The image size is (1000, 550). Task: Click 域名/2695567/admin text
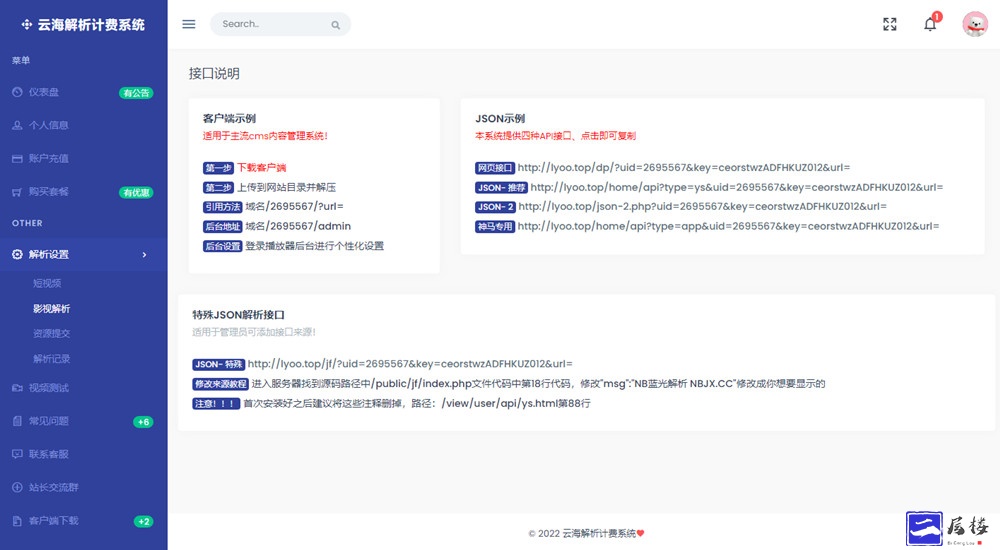point(298,226)
